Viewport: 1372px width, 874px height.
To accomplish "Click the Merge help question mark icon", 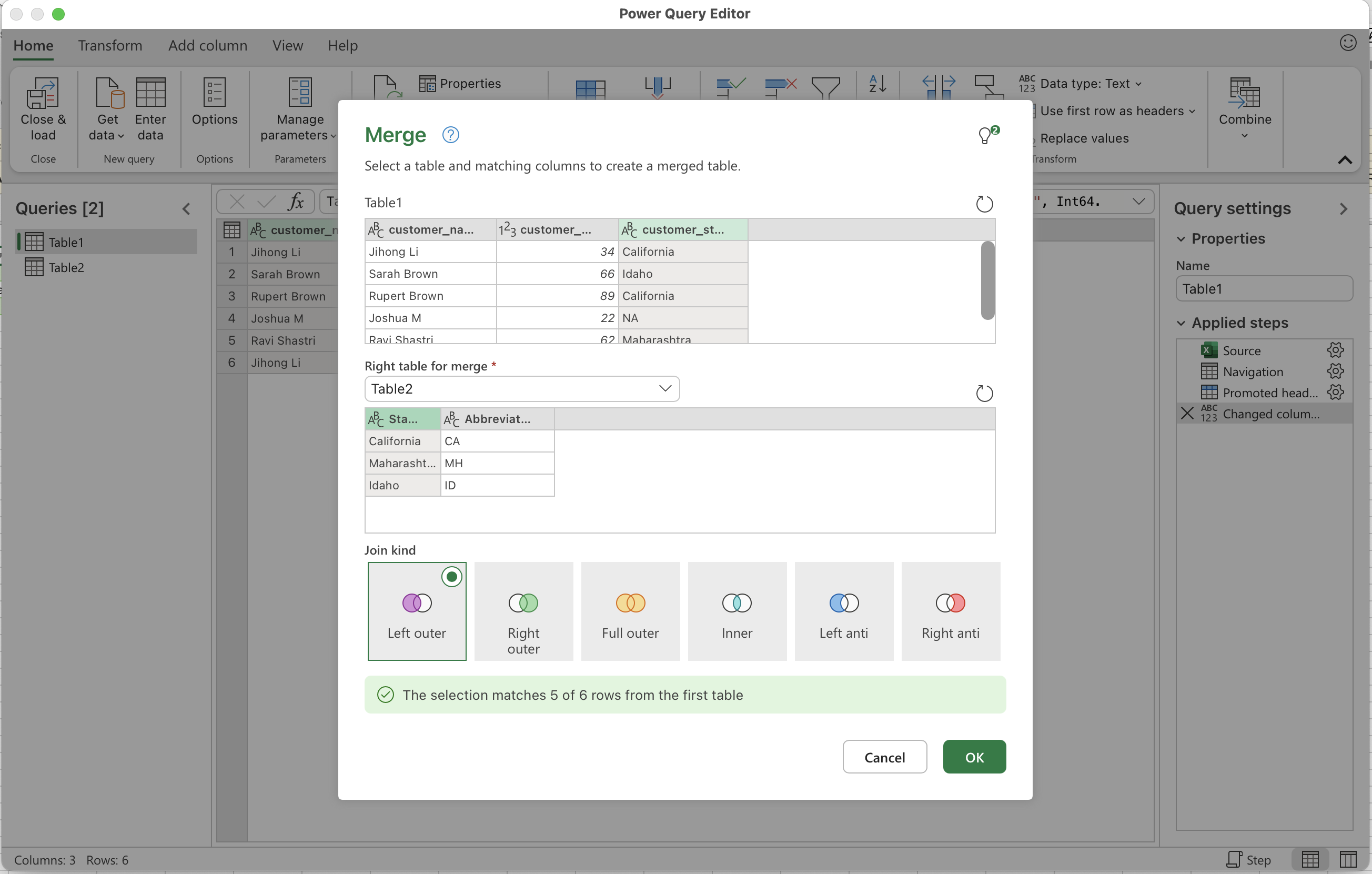I will [450, 135].
